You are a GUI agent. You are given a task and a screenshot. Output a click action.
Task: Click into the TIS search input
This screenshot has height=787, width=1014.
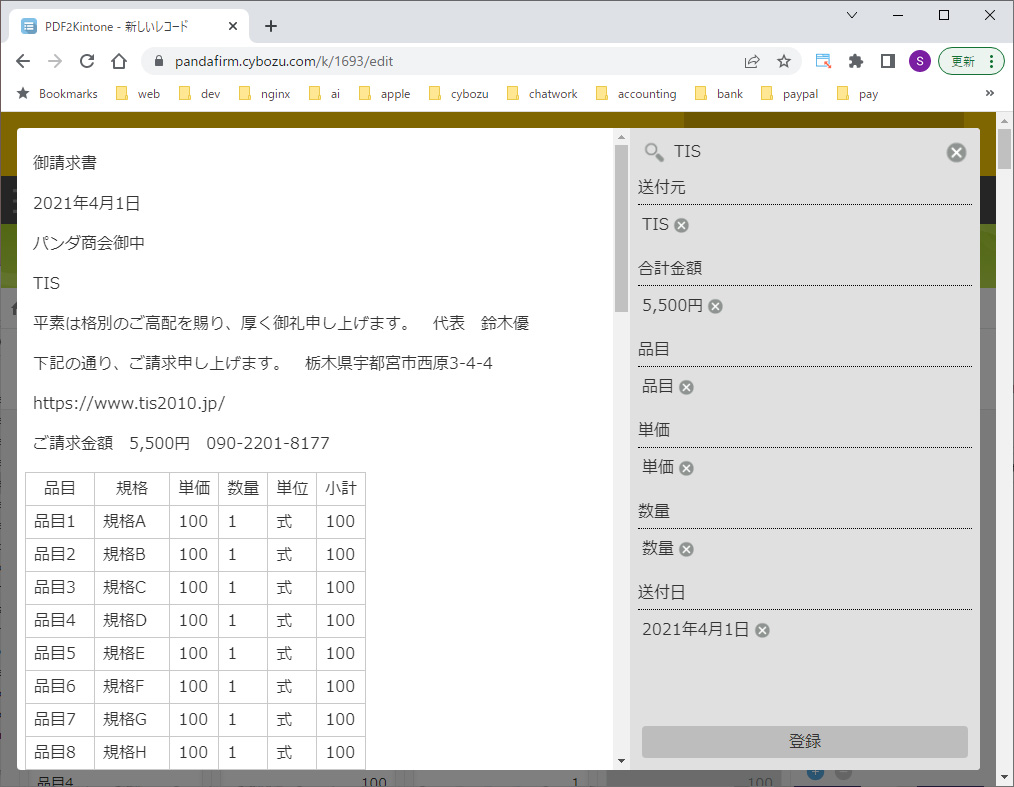point(800,152)
